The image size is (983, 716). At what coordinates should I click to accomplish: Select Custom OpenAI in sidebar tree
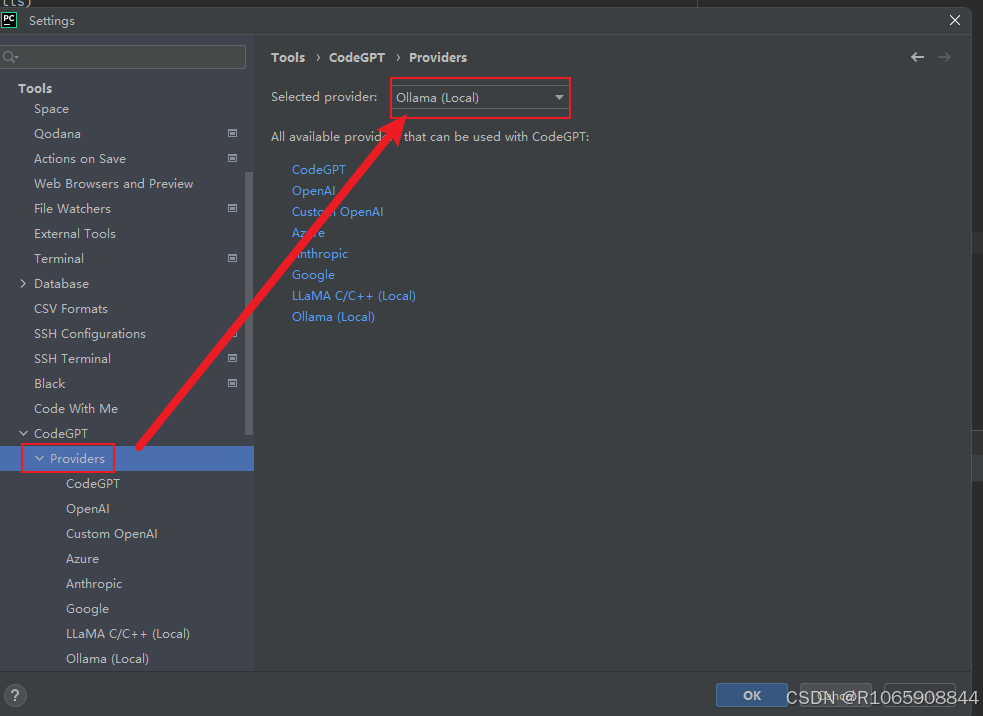(x=112, y=534)
